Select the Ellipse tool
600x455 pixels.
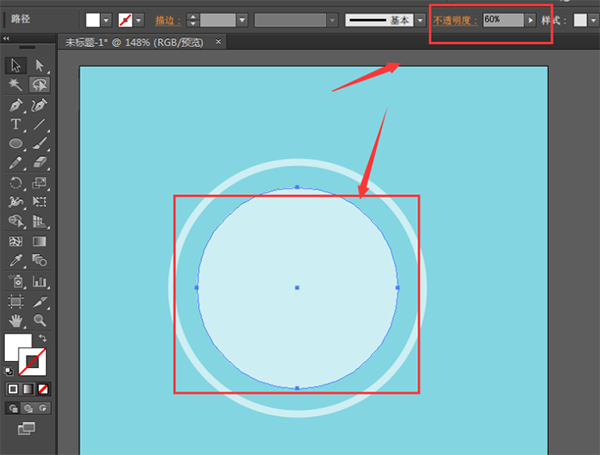[x=16, y=143]
